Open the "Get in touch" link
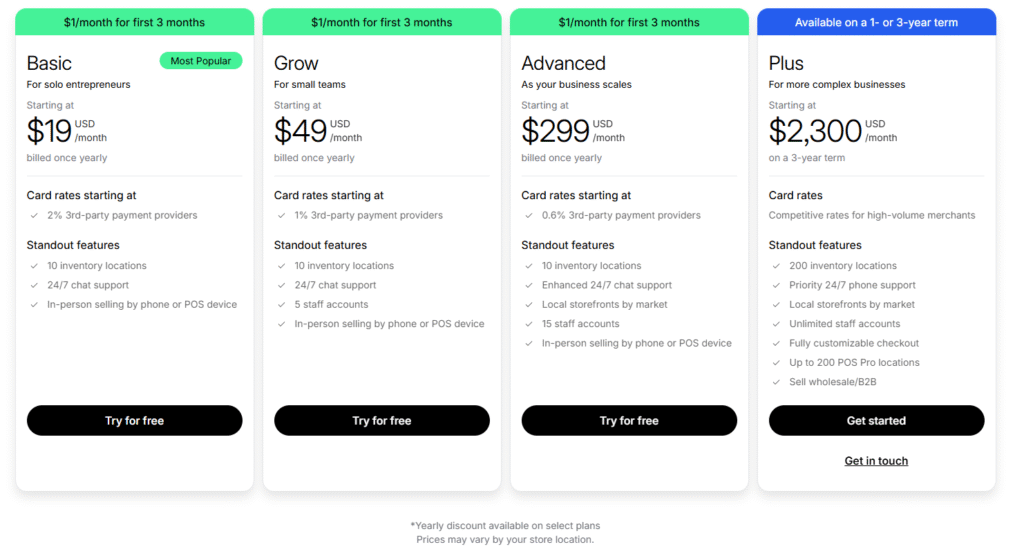 [x=876, y=461]
